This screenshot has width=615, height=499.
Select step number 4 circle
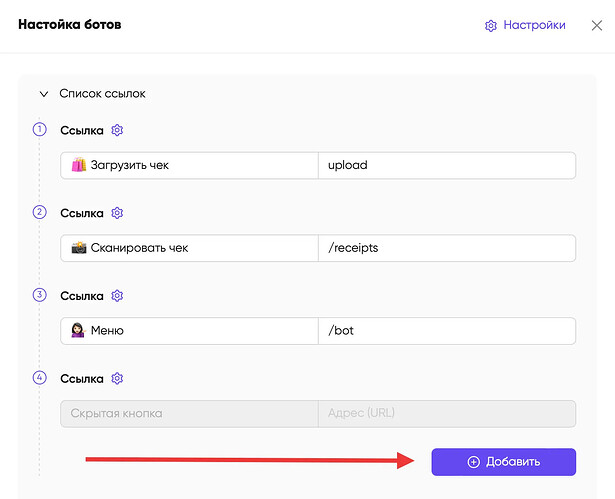pos(39,377)
